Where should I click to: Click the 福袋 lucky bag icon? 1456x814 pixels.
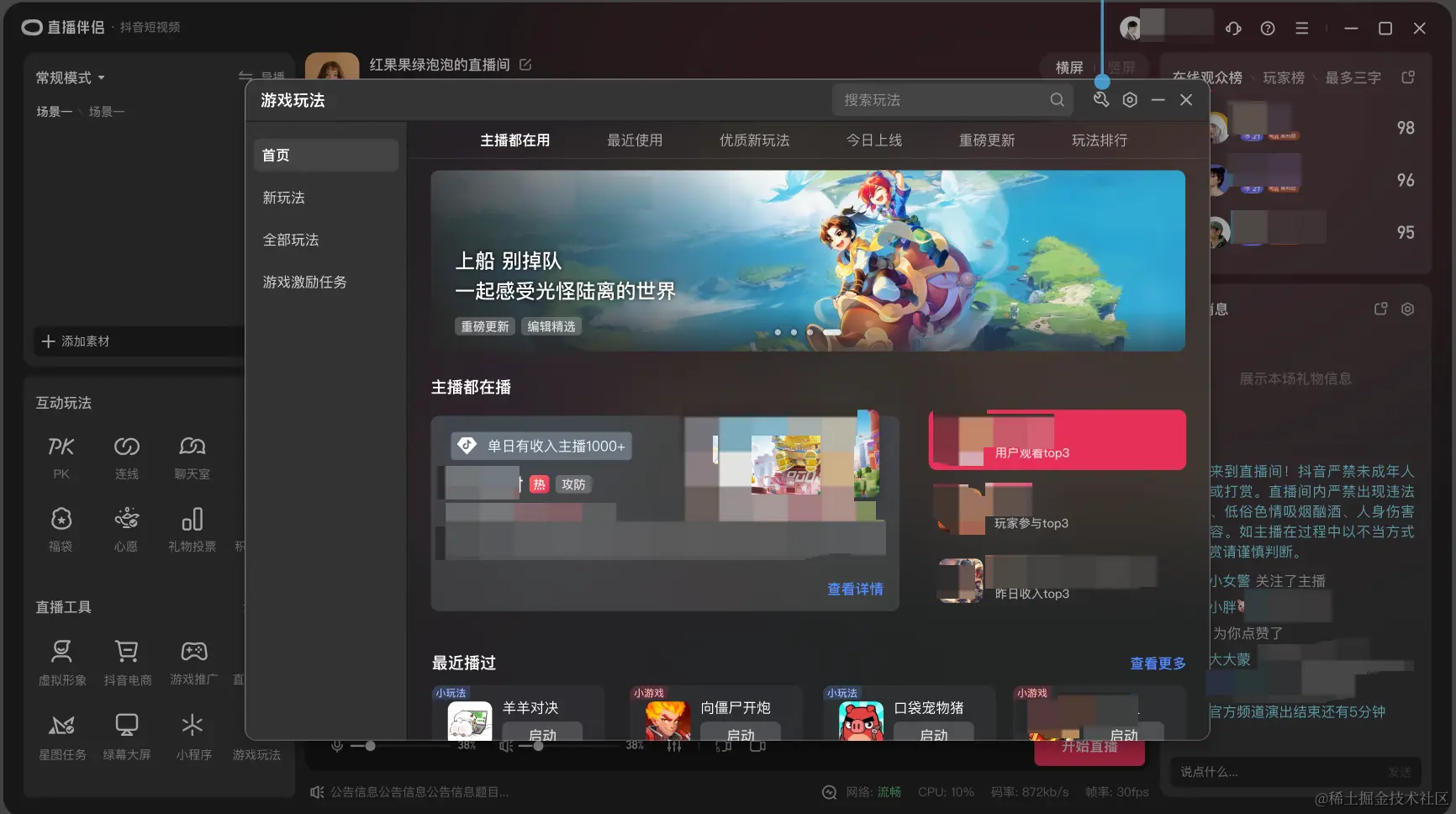(x=61, y=519)
